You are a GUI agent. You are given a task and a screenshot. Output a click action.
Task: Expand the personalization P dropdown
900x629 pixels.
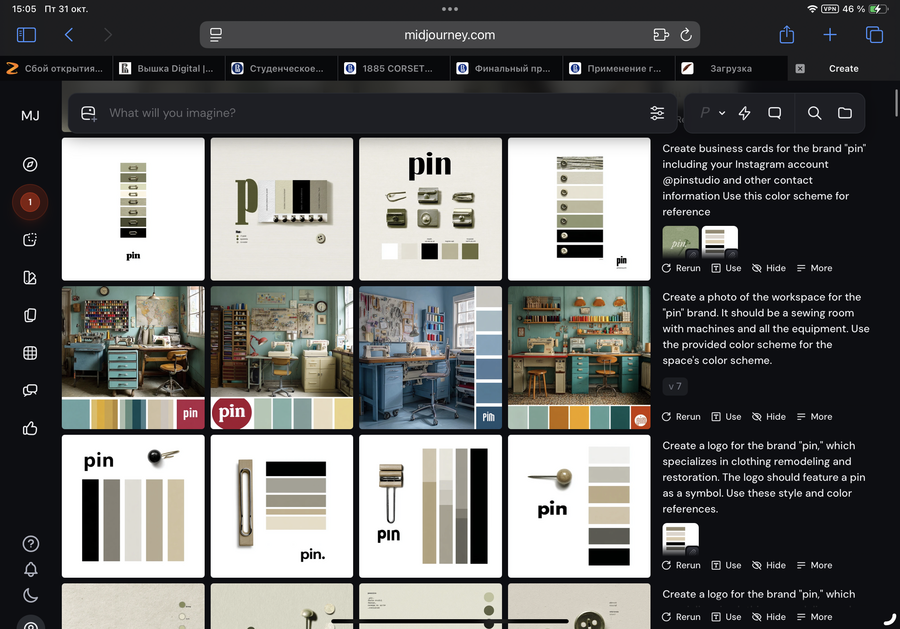tap(712, 113)
